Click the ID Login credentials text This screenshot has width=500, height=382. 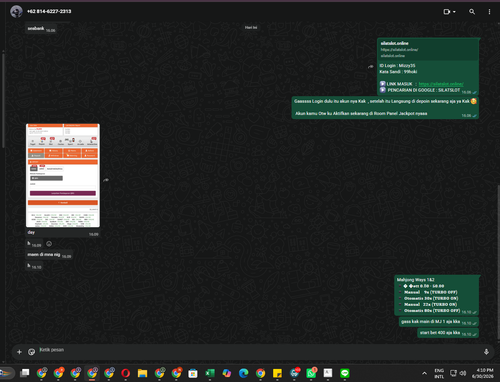398,69
